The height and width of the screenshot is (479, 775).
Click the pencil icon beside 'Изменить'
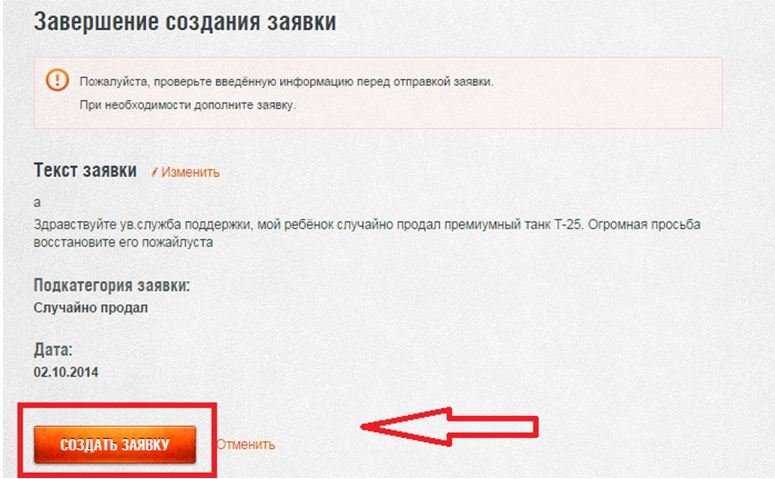pos(154,172)
